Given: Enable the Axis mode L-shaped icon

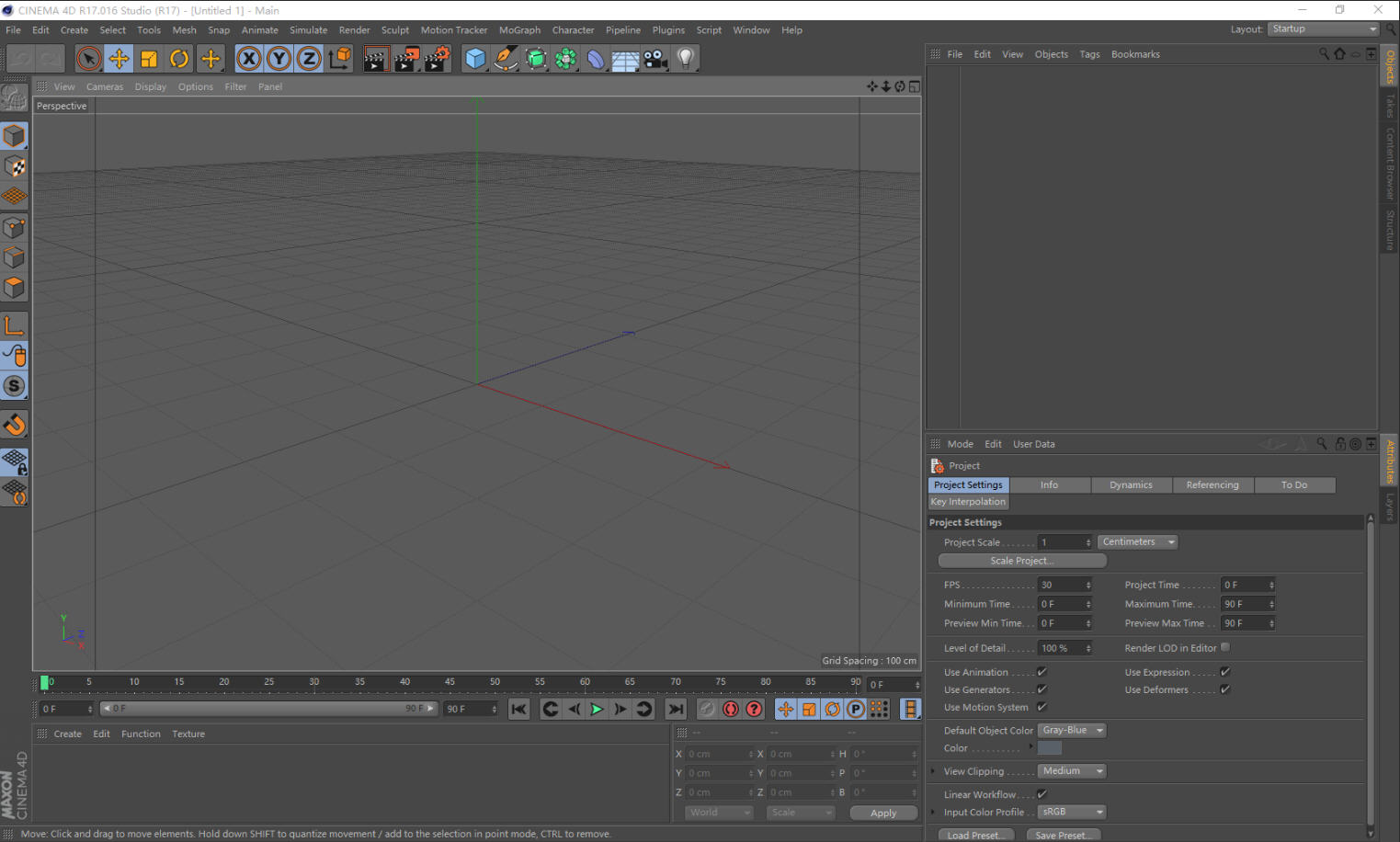Looking at the screenshot, I should click(x=15, y=325).
